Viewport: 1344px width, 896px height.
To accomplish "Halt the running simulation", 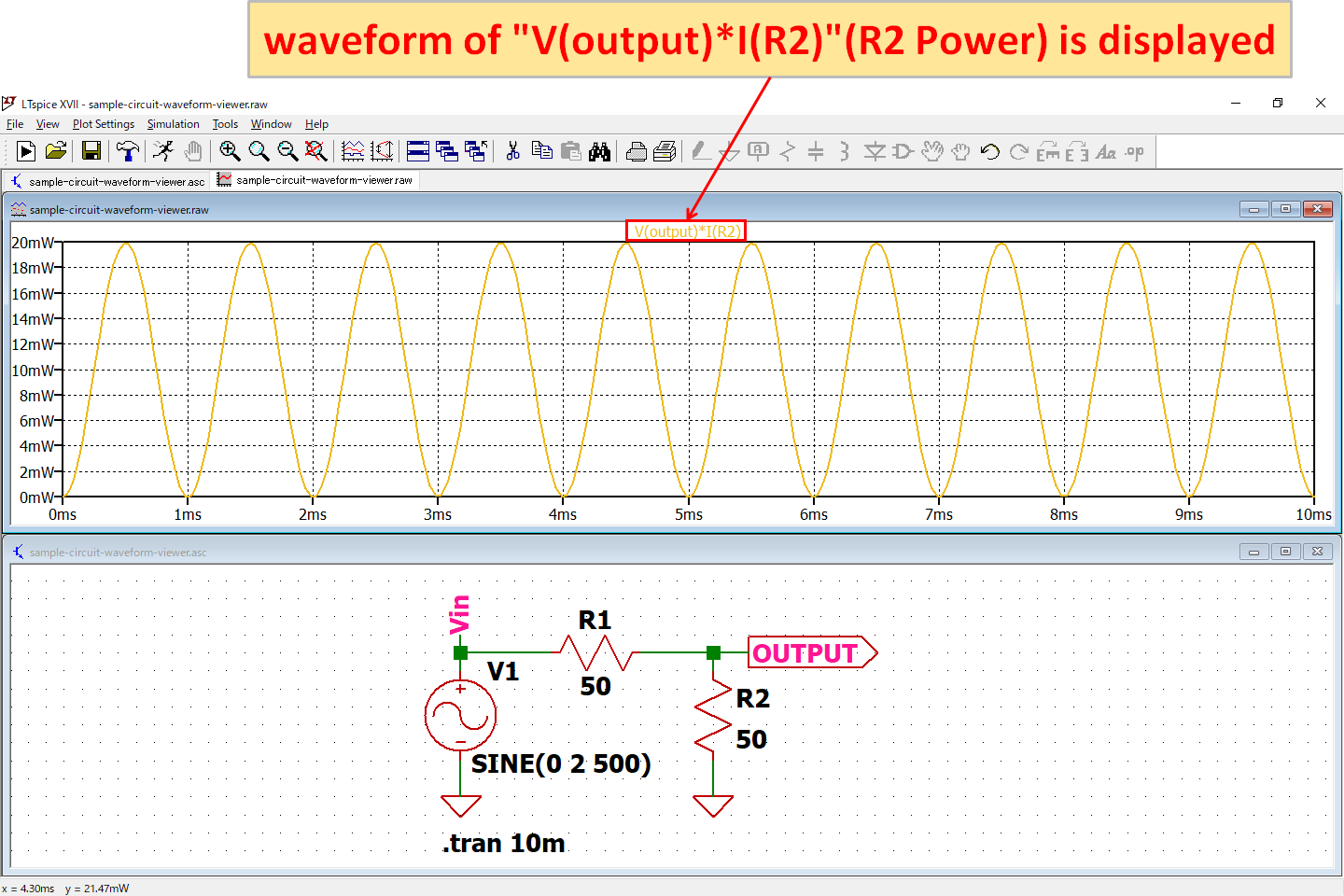I will 163,150.
